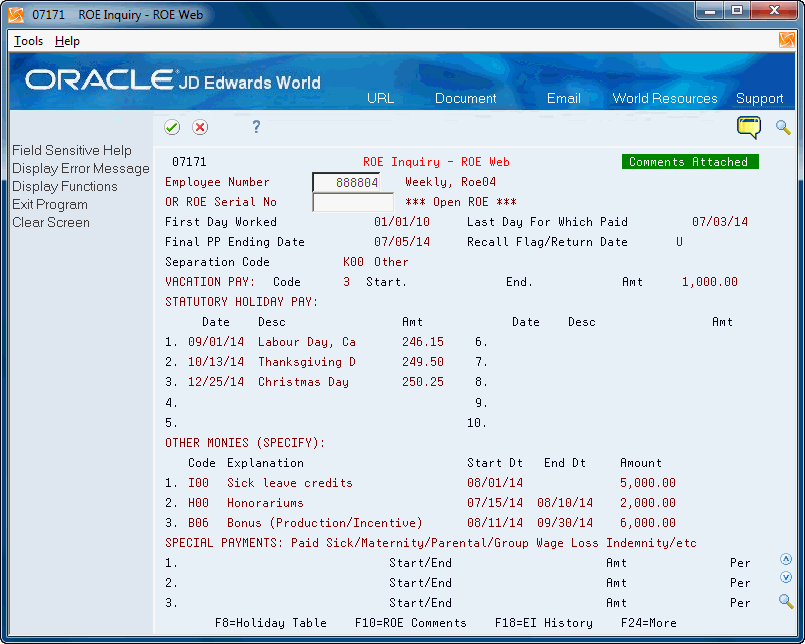The height and width of the screenshot is (644, 805).
Task: Click F18=EI History function key
Action: click(x=544, y=623)
